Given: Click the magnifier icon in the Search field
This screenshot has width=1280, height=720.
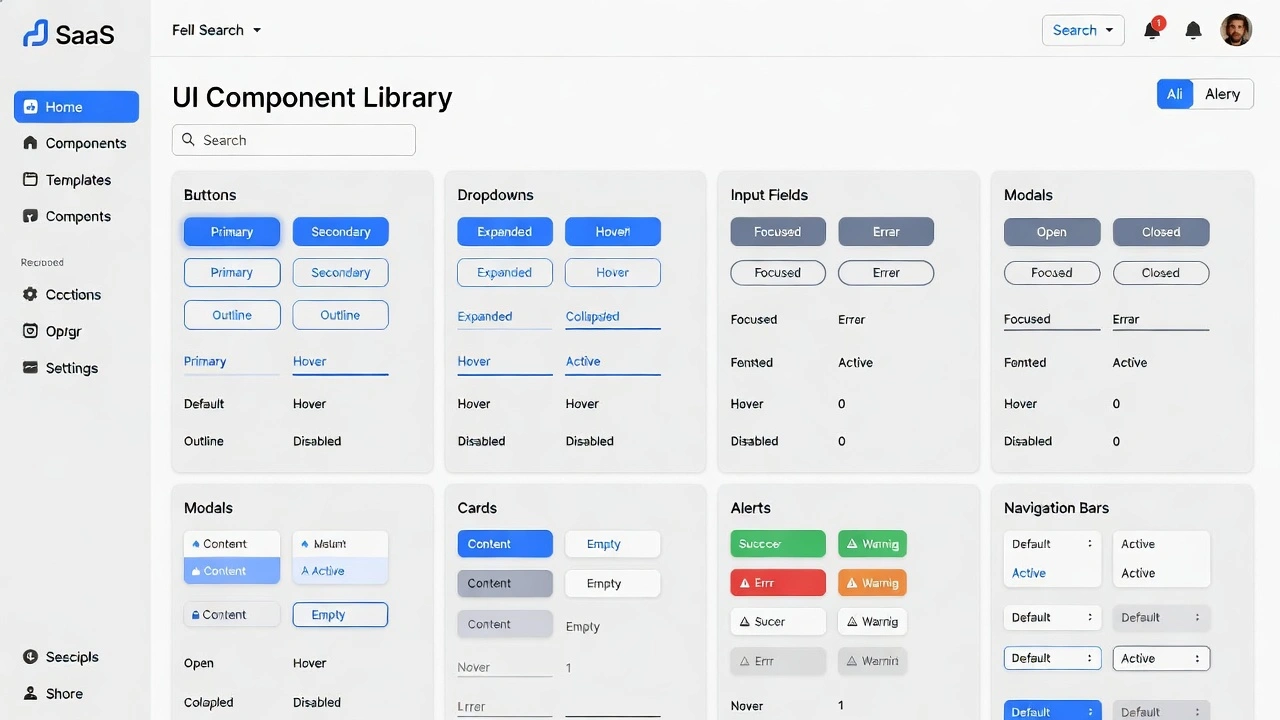Looking at the screenshot, I should coord(189,140).
